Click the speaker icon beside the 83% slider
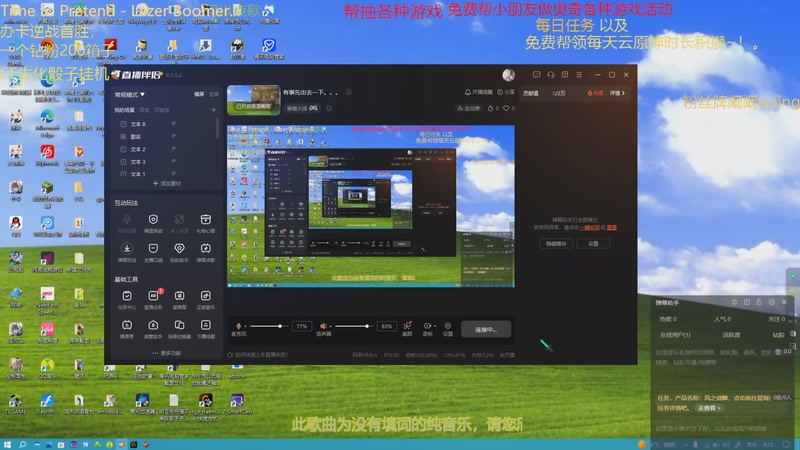The height and width of the screenshot is (450, 800). pyautogui.click(x=323, y=326)
